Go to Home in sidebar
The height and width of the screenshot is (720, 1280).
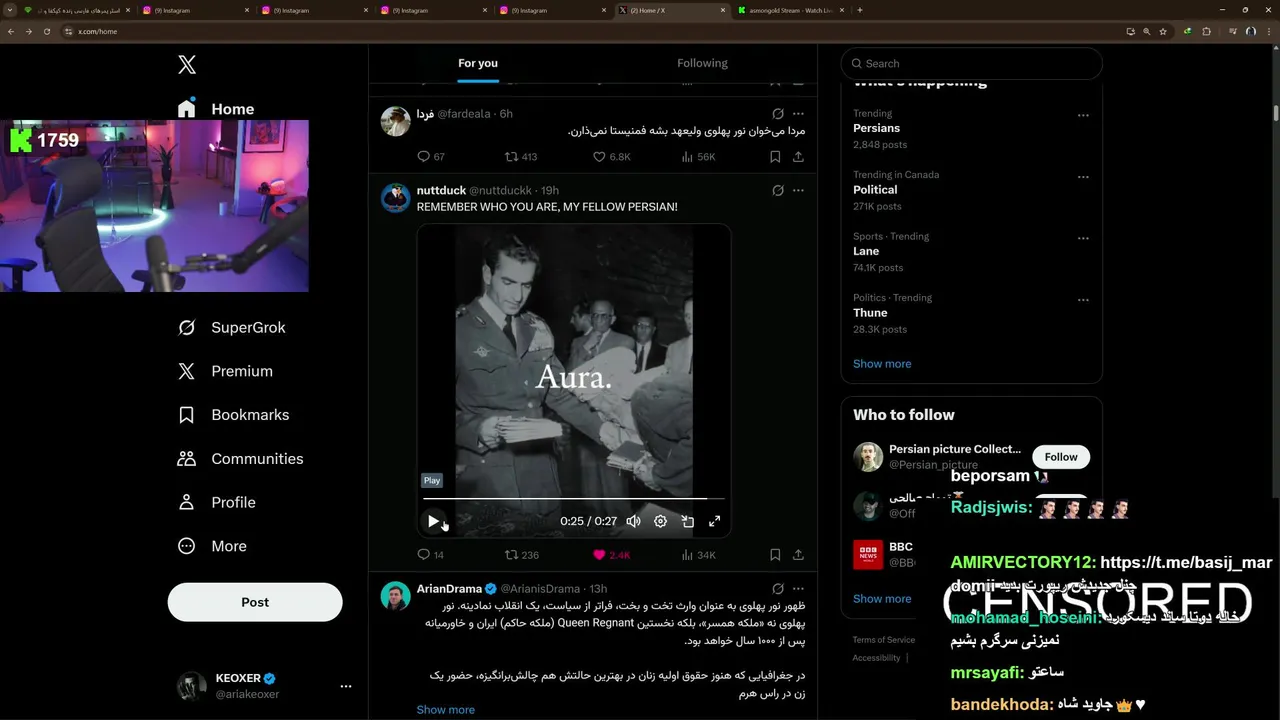tap(216, 109)
